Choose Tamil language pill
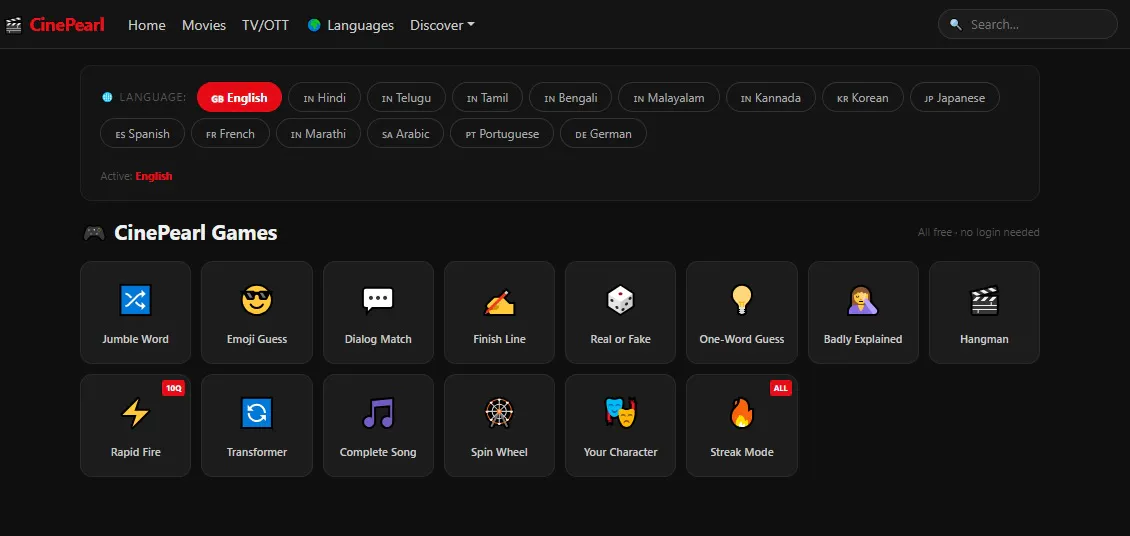Screen dimensions: 1130x536 (x=487, y=97)
